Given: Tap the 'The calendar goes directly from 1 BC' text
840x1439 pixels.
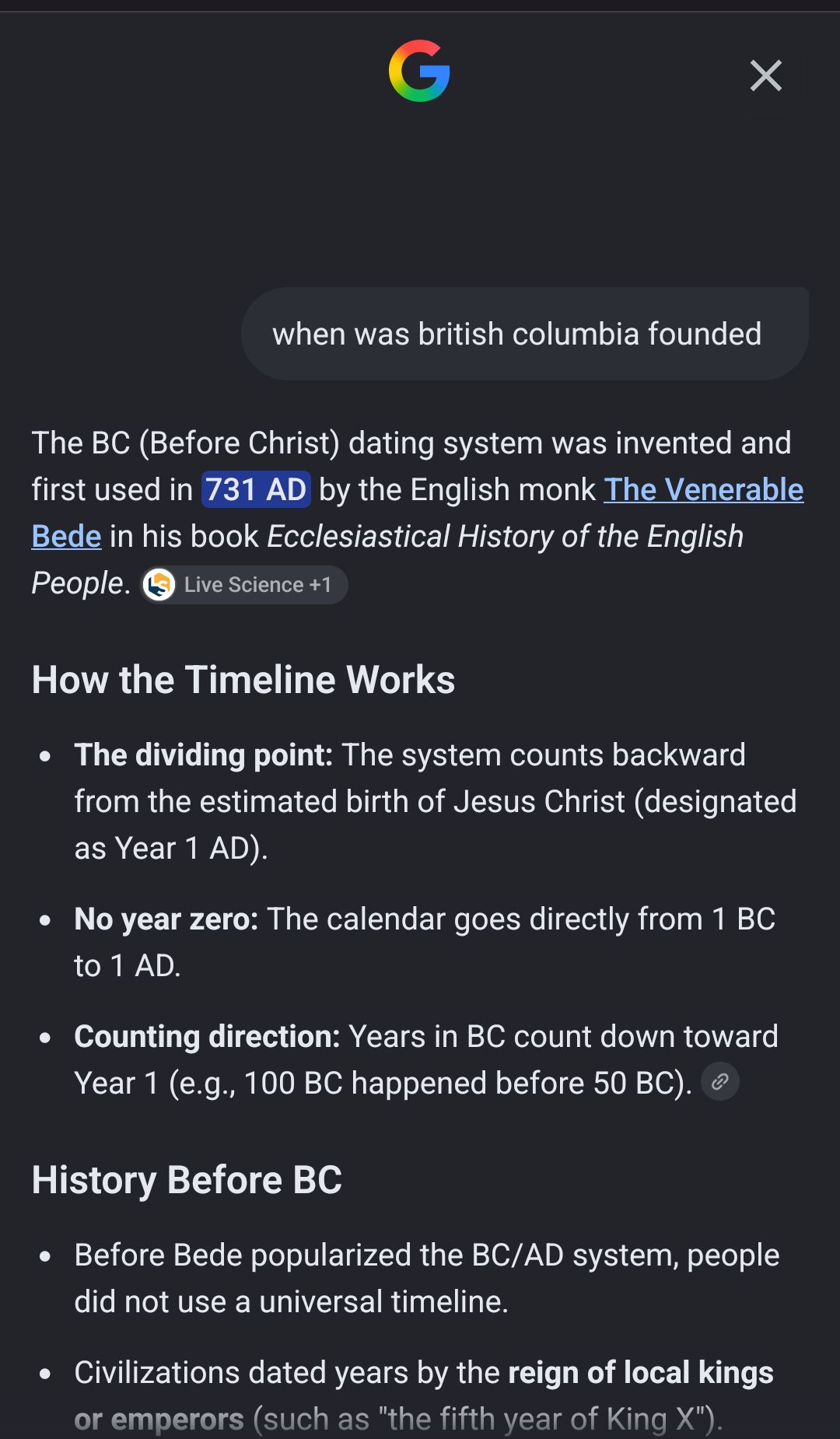Looking at the screenshot, I should point(521,919).
